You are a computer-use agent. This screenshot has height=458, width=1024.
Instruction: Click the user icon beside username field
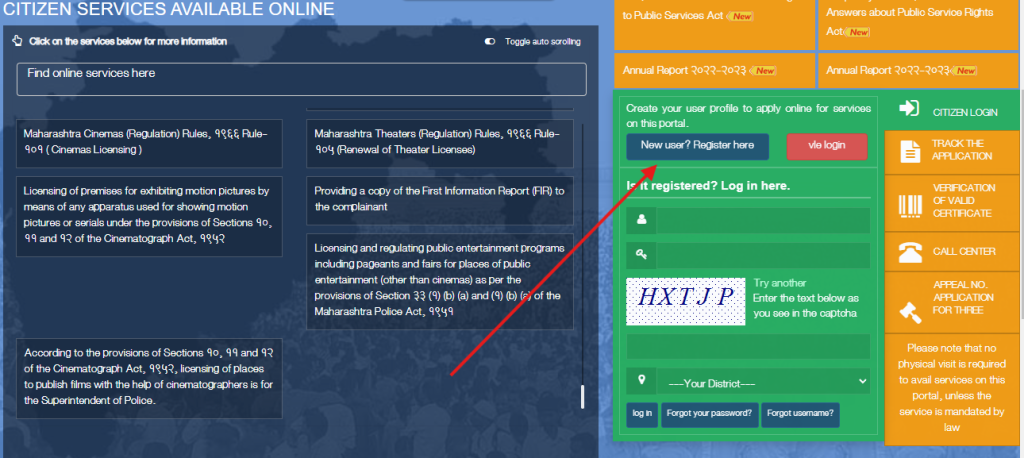point(640,220)
